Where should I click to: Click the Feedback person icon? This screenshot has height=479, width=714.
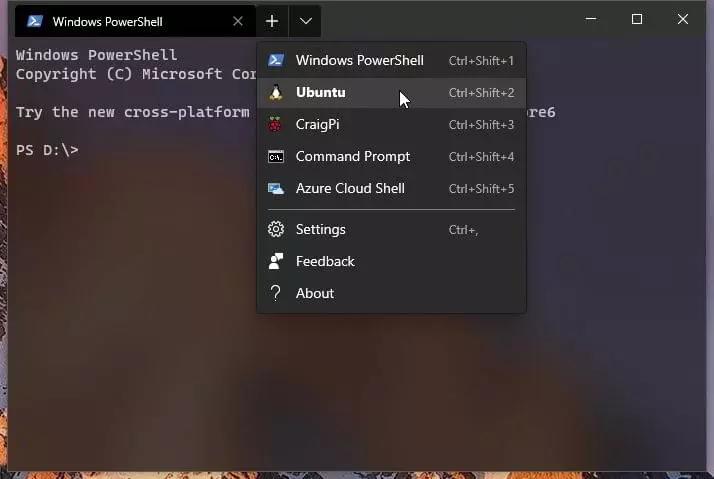click(x=275, y=261)
